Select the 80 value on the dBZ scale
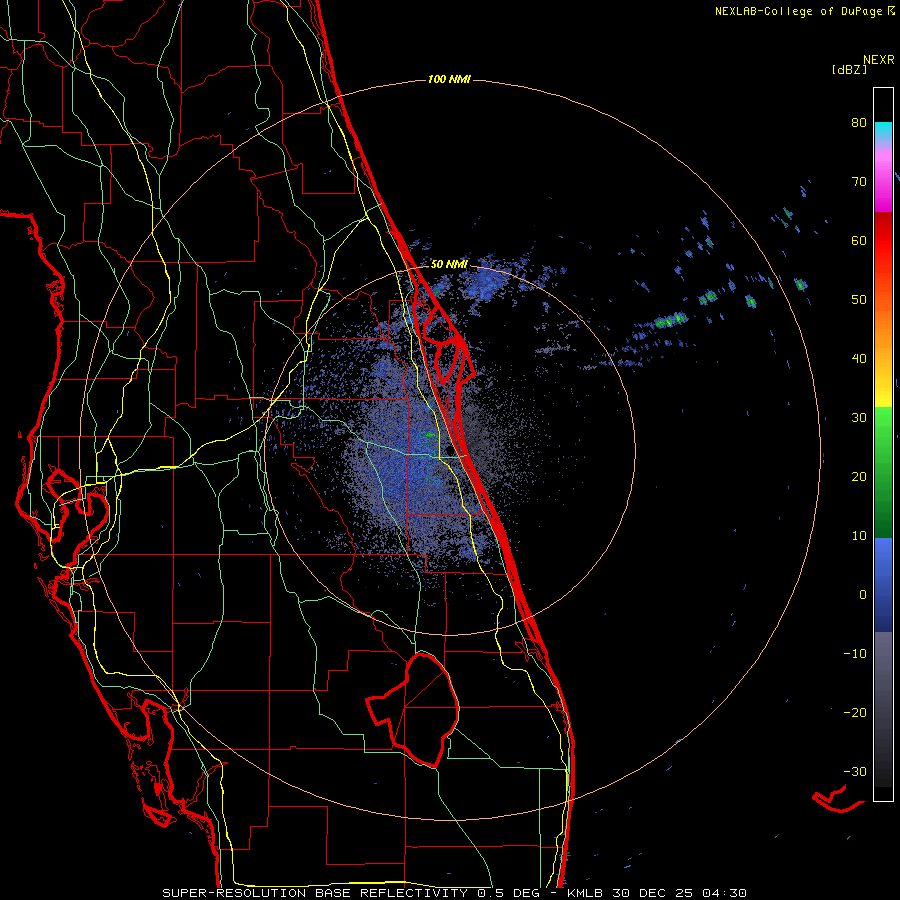Screen dimensions: 900x900 (x=859, y=123)
